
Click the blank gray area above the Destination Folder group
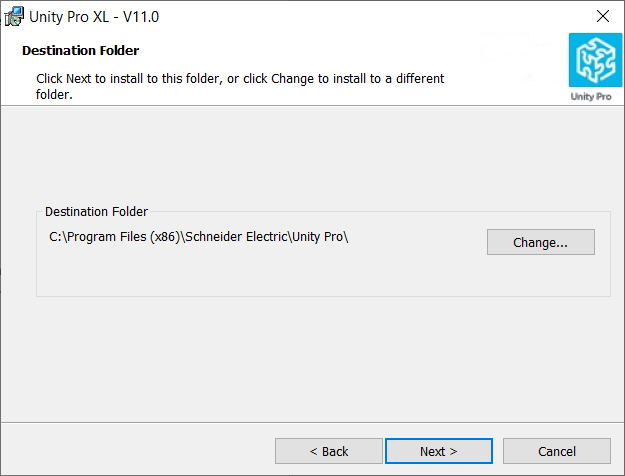tap(312, 157)
